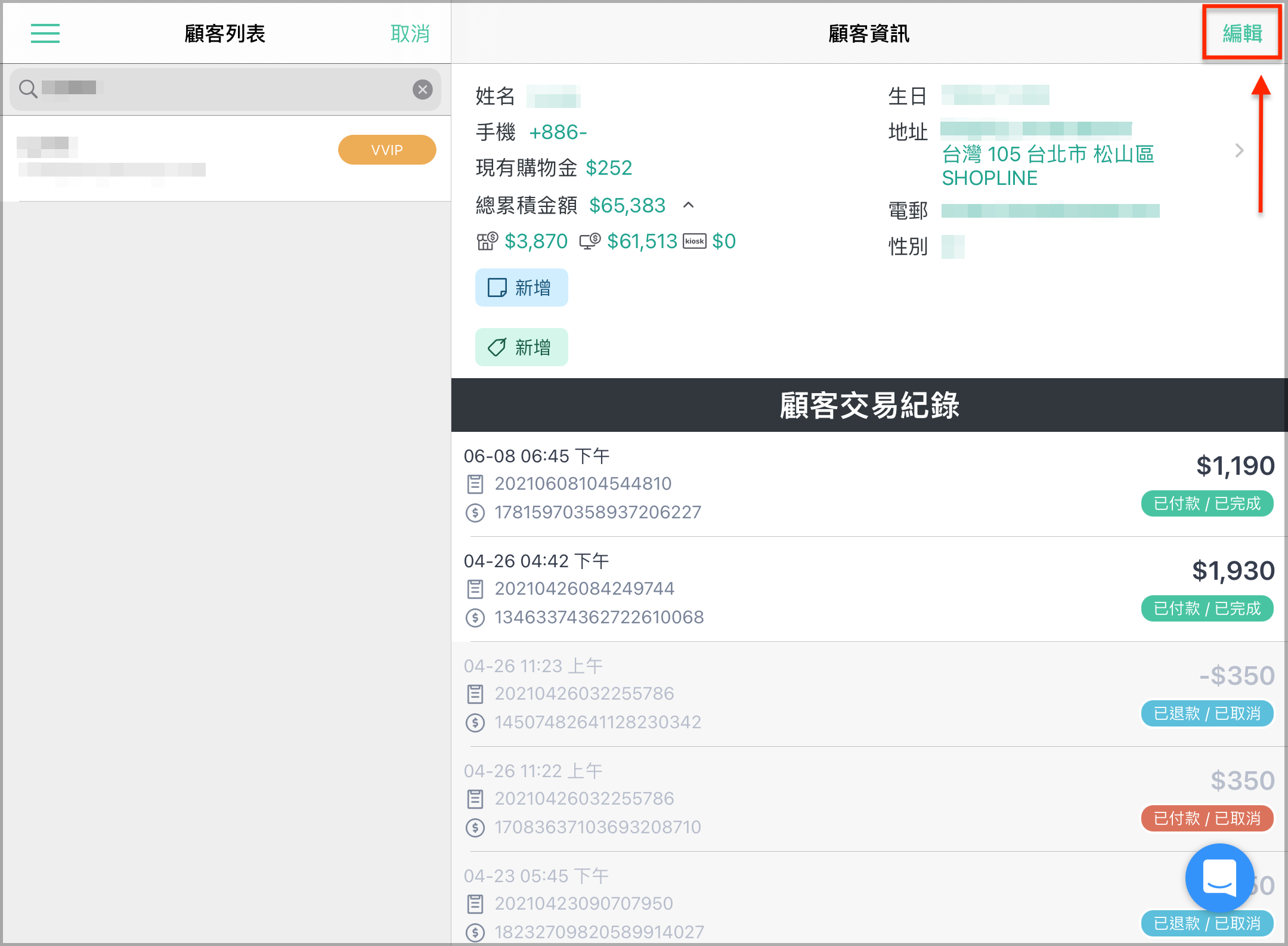
Task: Open the 04-26 11:23 上午 refund transaction
Action: pos(869,694)
